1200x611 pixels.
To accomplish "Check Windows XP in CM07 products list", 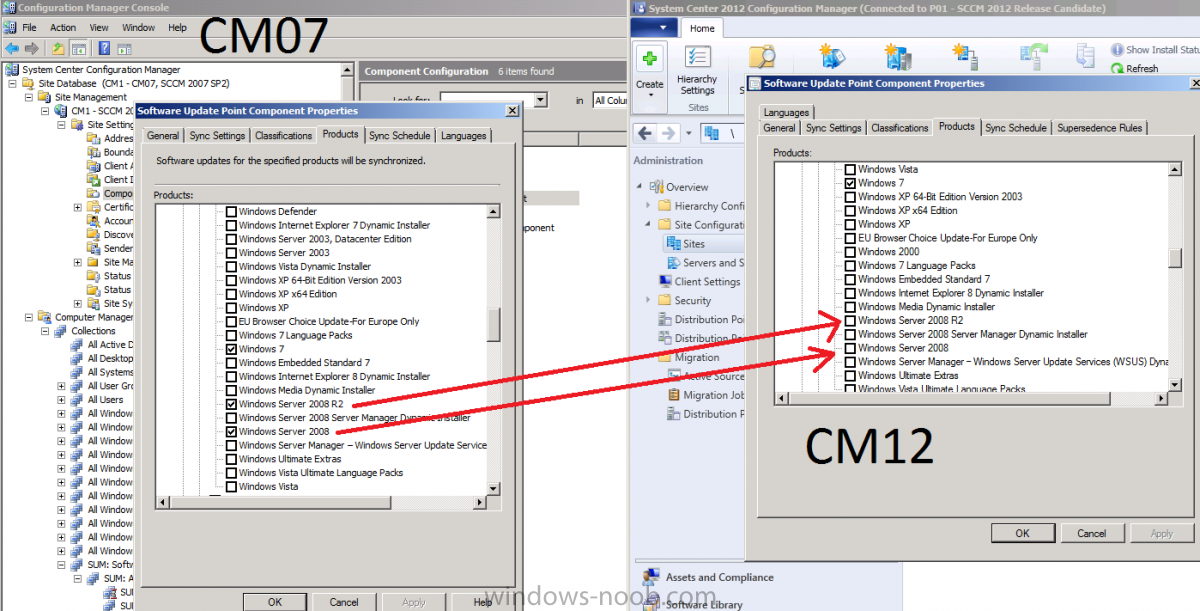I will pos(231,308).
